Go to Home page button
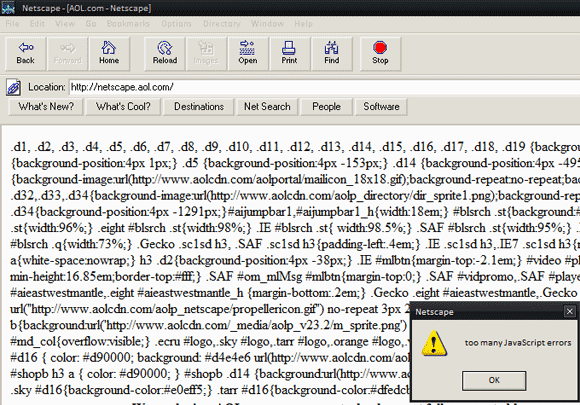 [109, 54]
